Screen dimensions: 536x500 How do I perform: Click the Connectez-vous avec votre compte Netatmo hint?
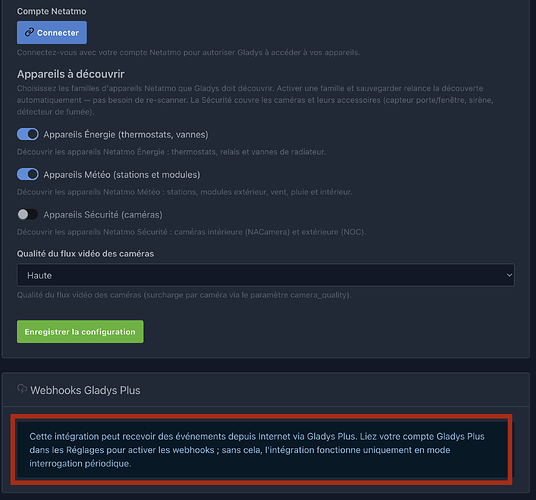[x=188, y=52]
